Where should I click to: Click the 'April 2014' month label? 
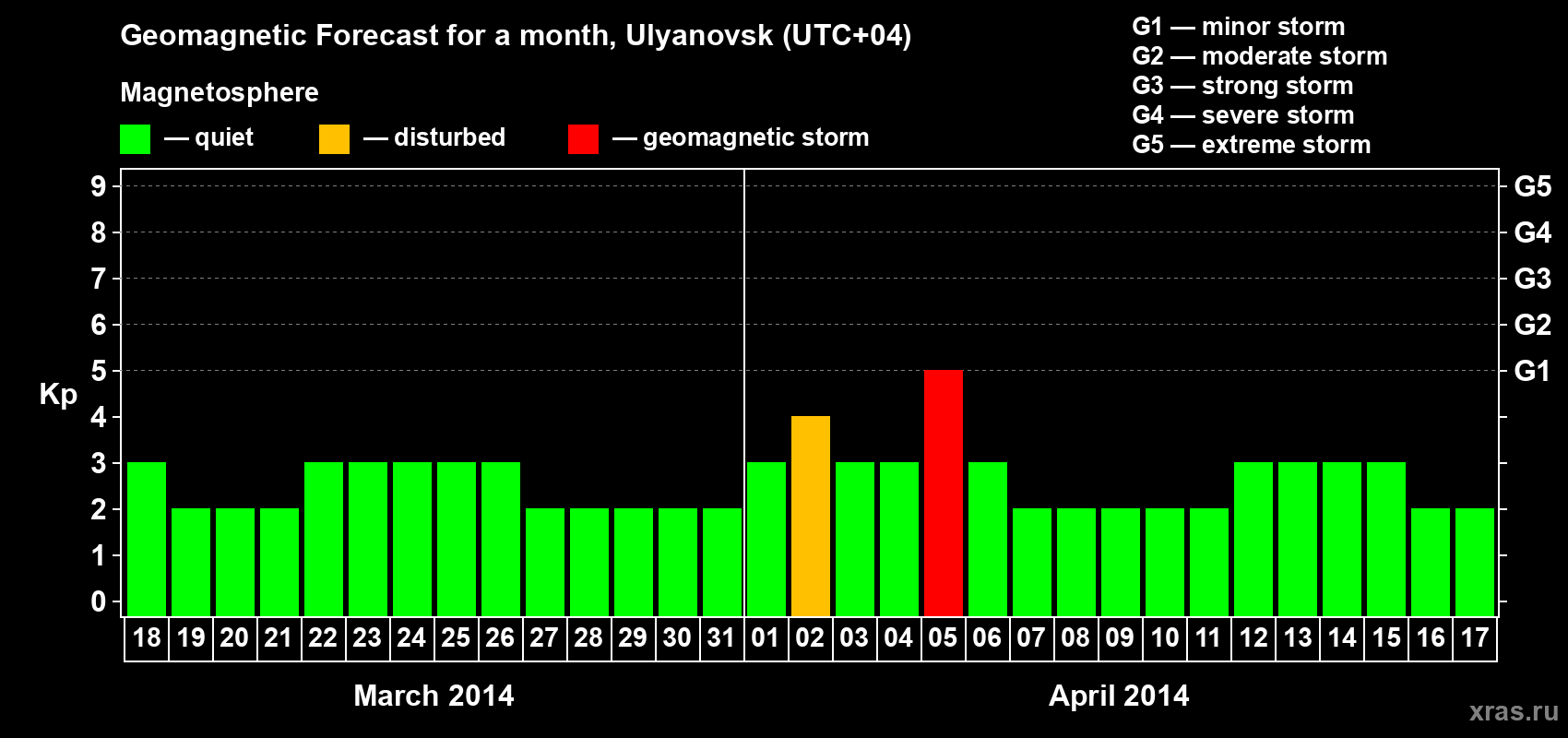click(1119, 696)
